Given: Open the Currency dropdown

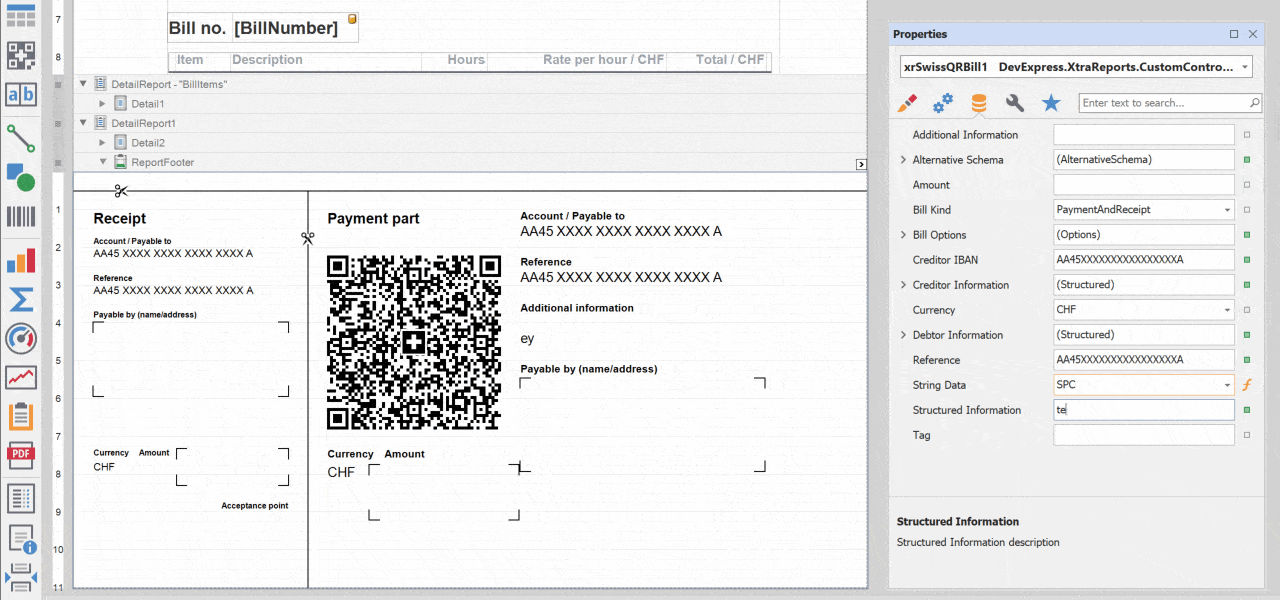Looking at the screenshot, I should tap(1227, 310).
